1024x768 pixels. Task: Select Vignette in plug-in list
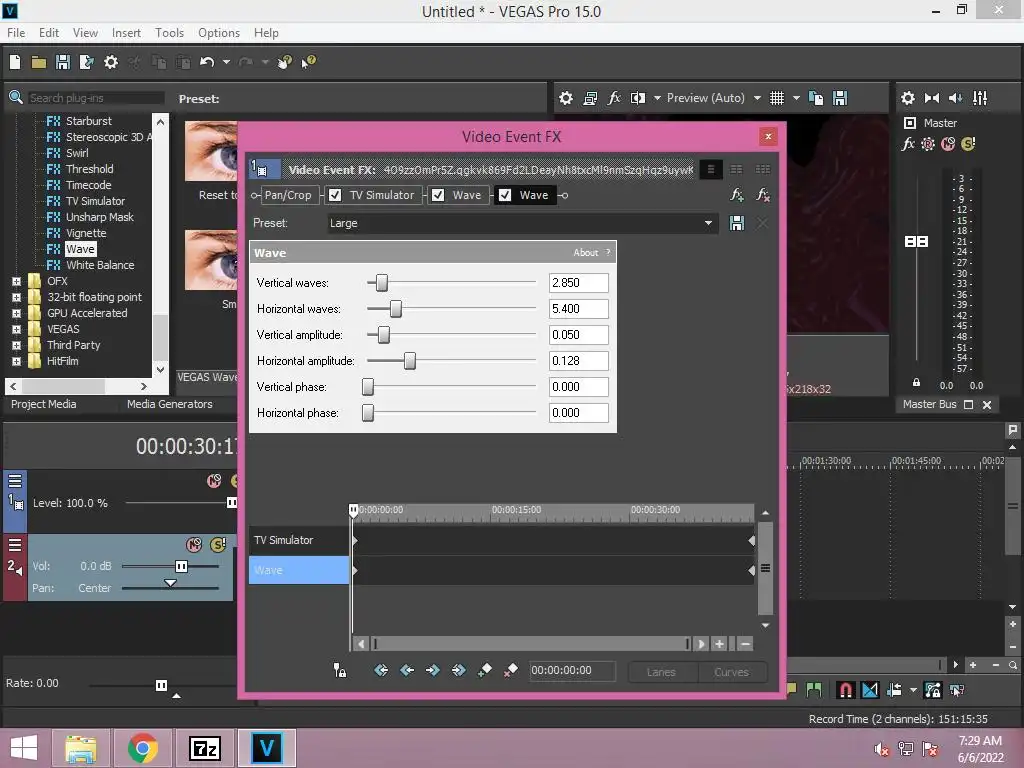86,233
